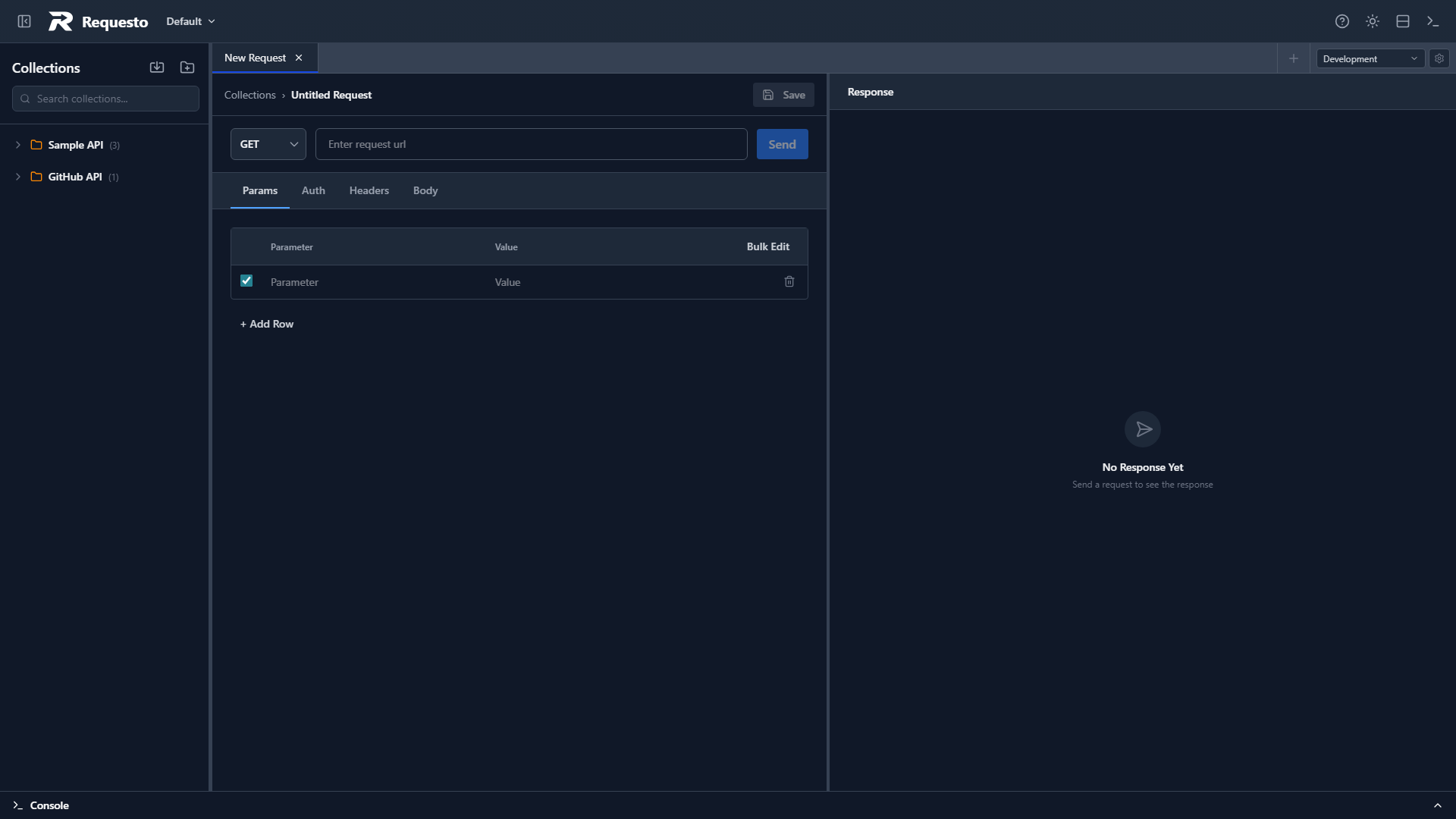Screen dimensions: 1456x819
Task: Switch to the Headers tab
Action: [369, 190]
